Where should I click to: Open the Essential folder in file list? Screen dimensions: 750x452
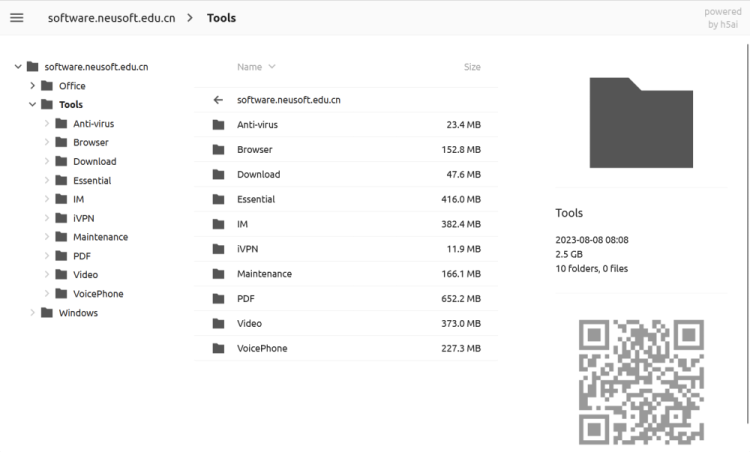[256, 199]
